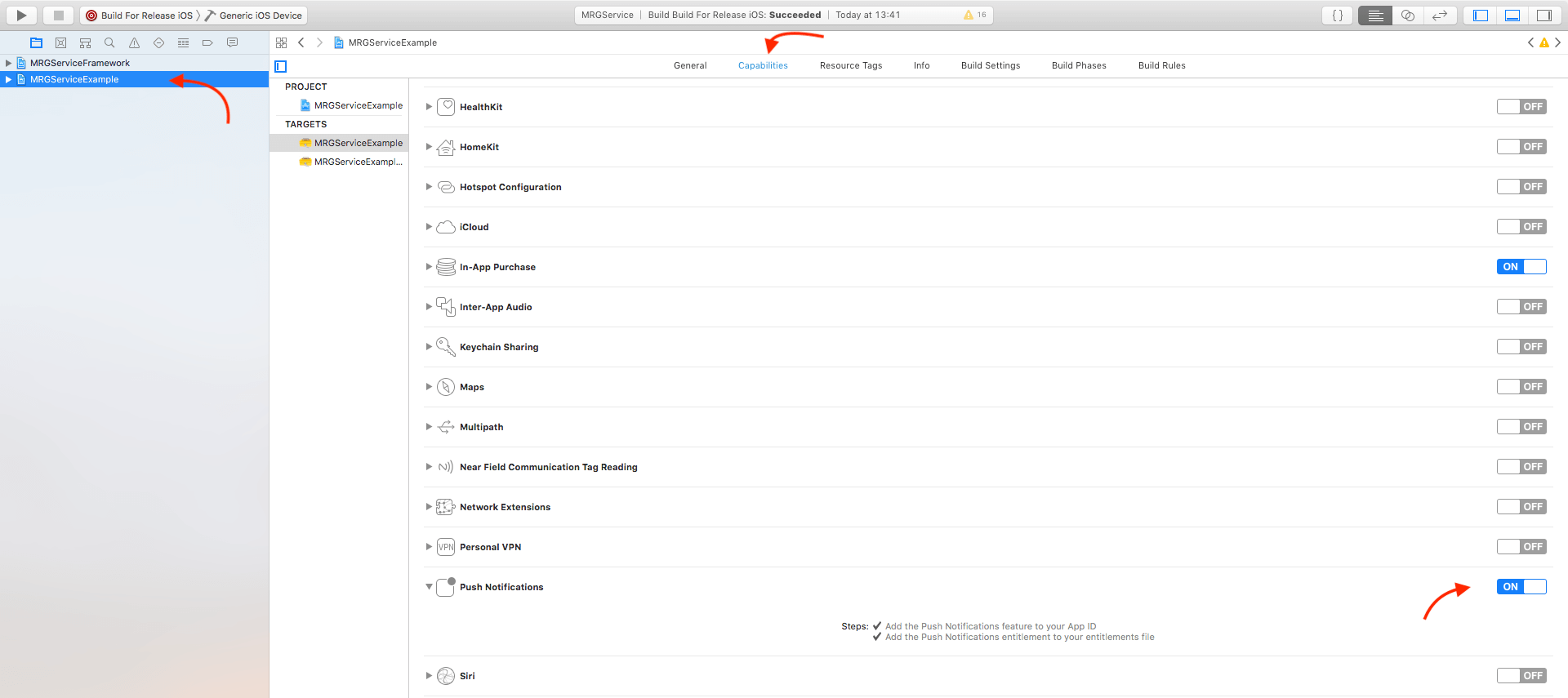1568x698 pixels.
Task: Select MRGServiceExample in the jump bar
Action: [385, 42]
